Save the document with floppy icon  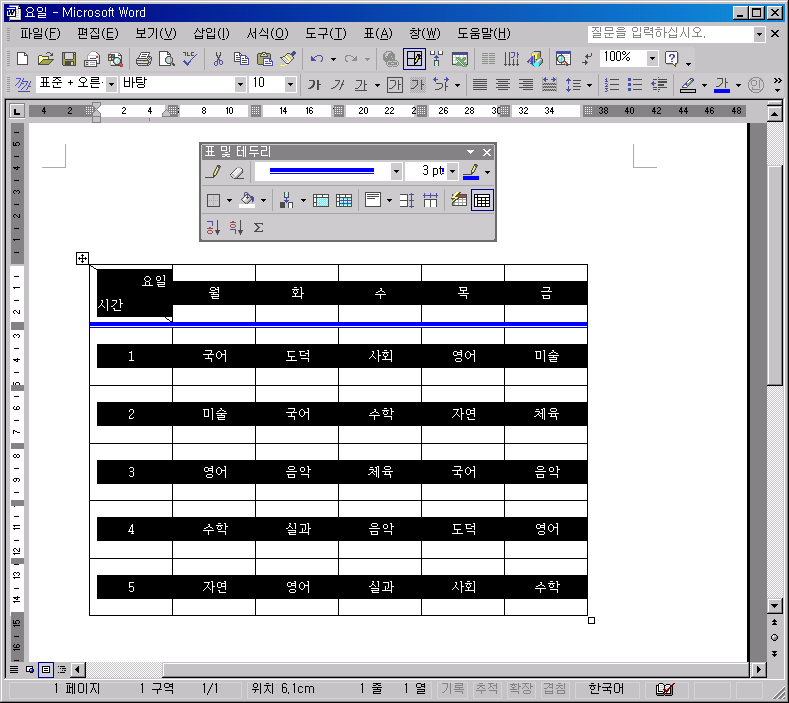click(69, 59)
